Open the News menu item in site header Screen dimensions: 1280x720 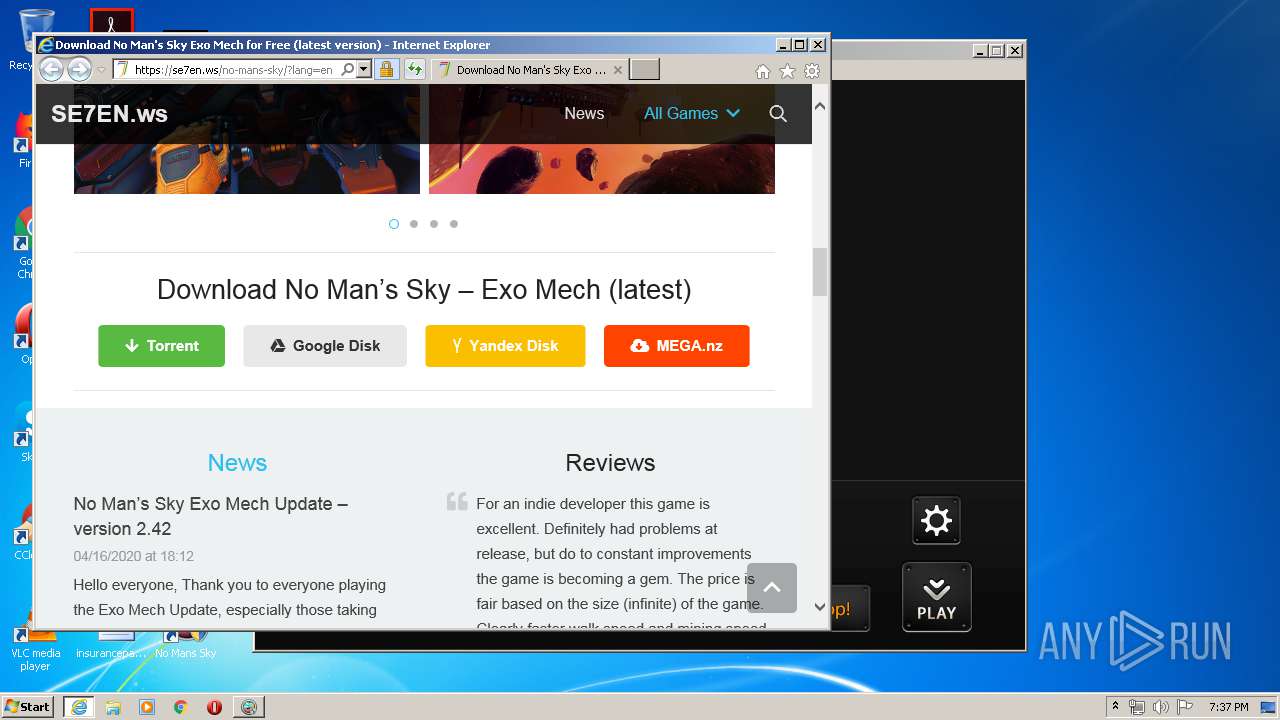pos(584,114)
